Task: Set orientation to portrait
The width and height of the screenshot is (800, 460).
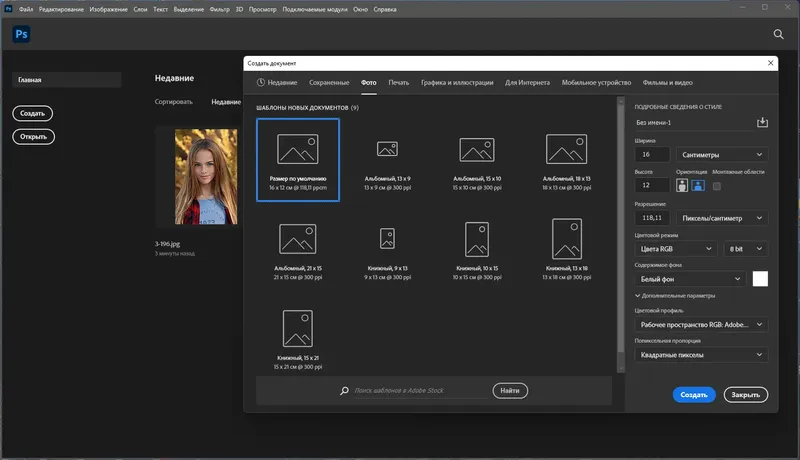Action: pyautogui.click(x=683, y=185)
